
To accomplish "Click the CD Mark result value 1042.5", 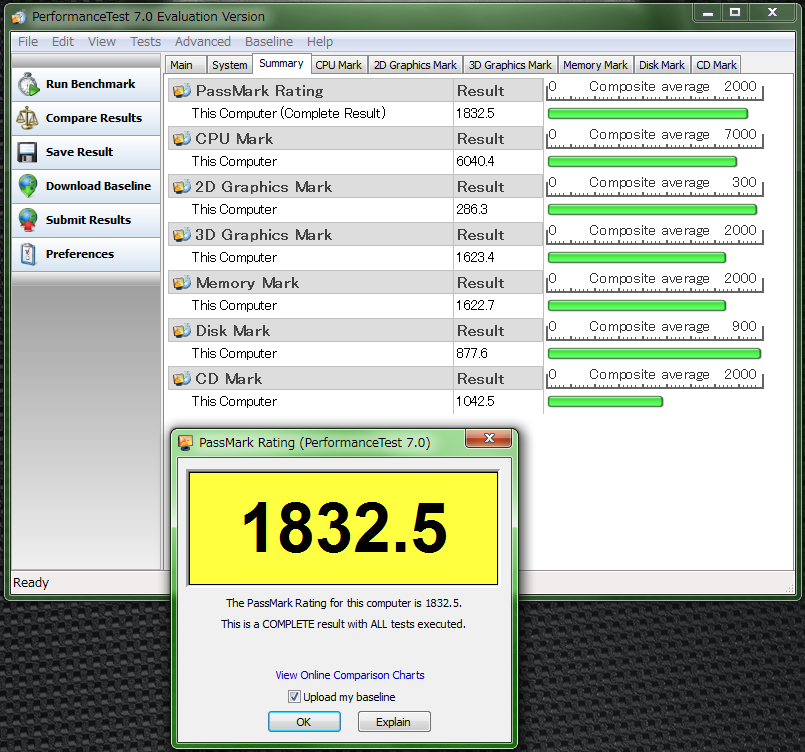I will (475, 401).
